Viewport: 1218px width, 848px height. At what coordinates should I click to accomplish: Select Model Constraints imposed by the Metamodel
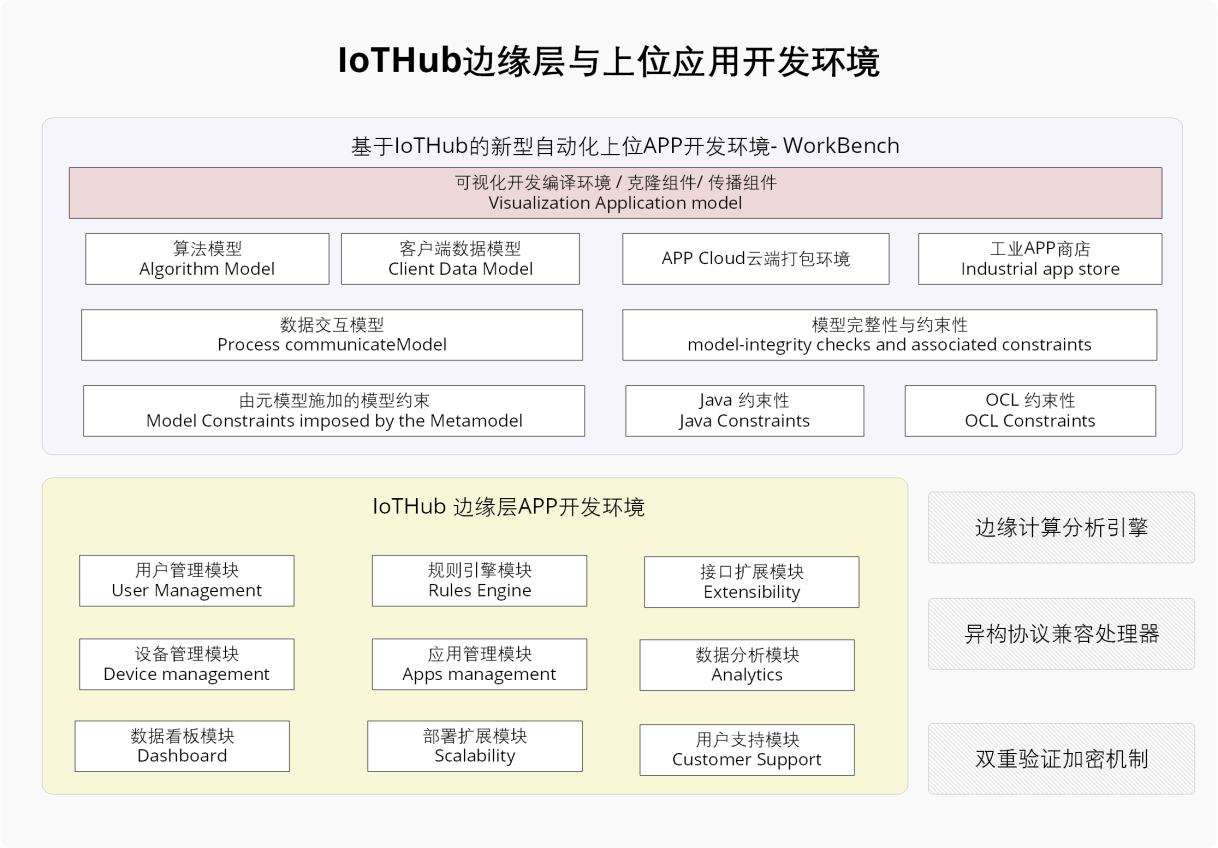point(334,411)
